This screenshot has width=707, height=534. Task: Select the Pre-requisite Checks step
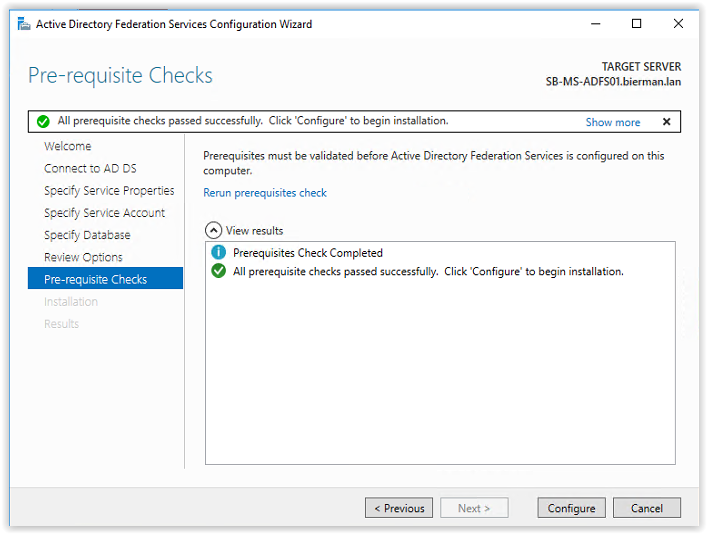tap(106, 278)
